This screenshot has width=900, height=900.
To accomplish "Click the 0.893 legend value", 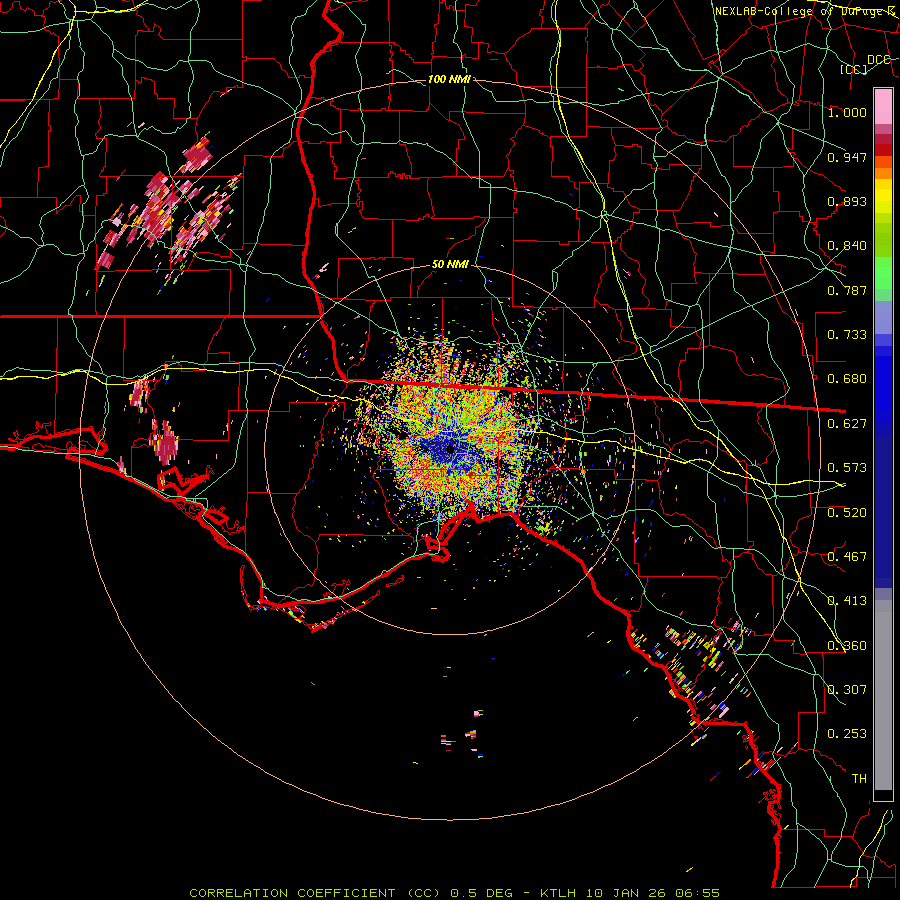I will [847, 201].
